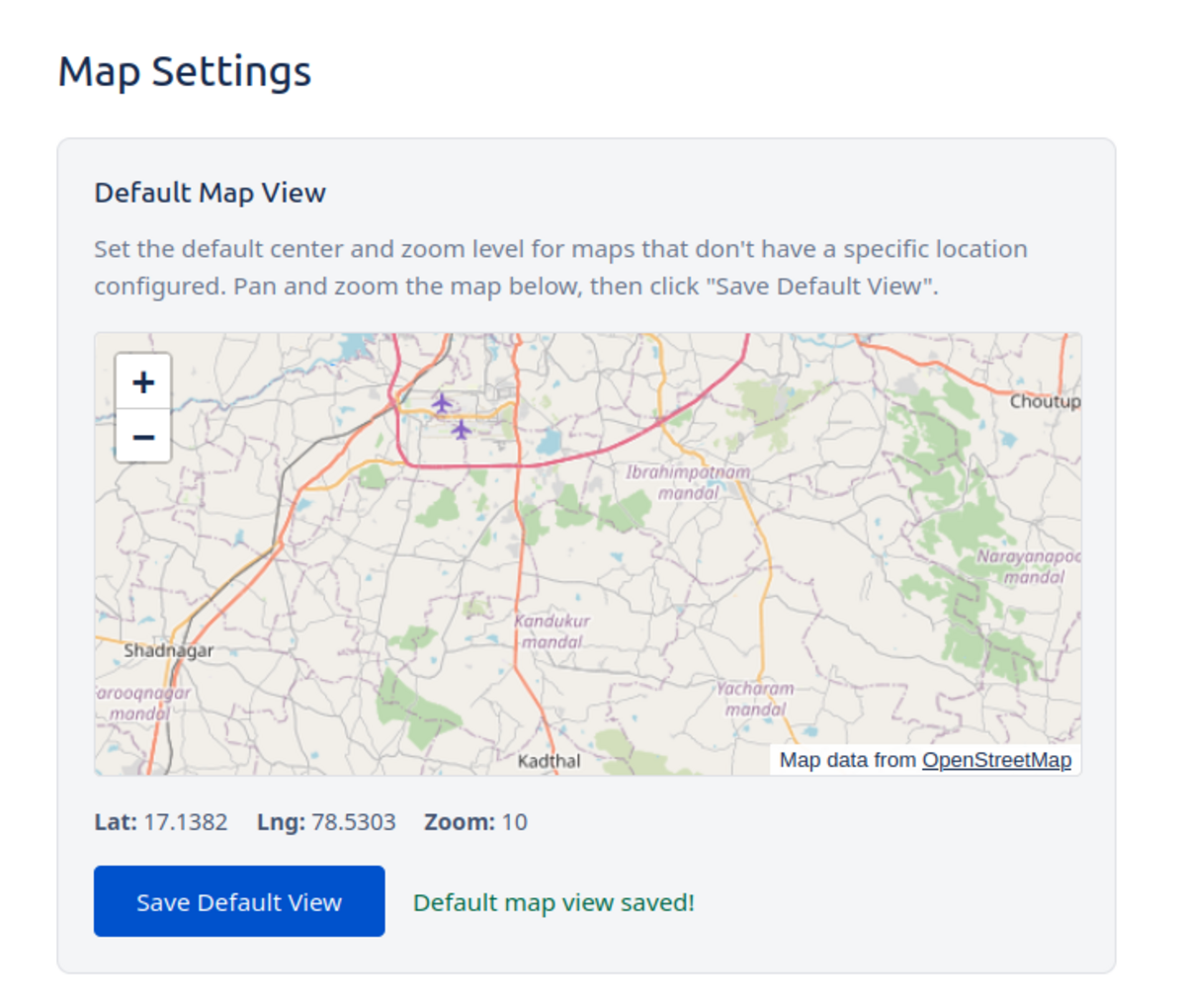Click the Choutup label at the map edge
This screenshot has height=1008, width=1186.
[x=1044, y=403]
